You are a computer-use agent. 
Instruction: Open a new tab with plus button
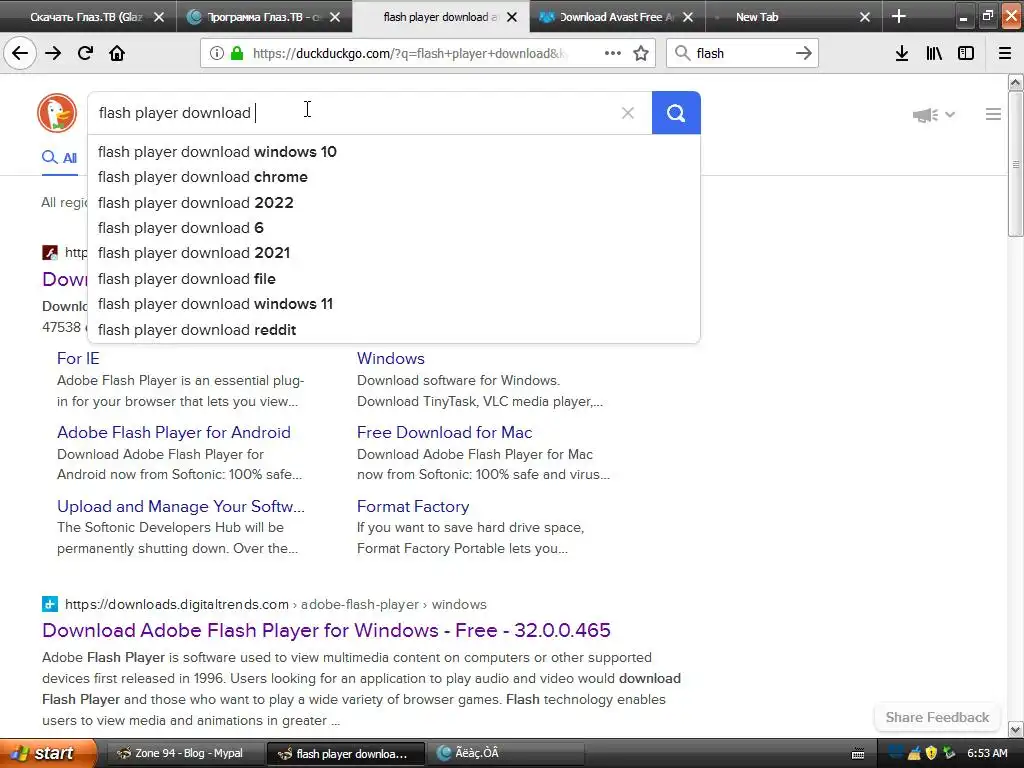tap(899, 16)
